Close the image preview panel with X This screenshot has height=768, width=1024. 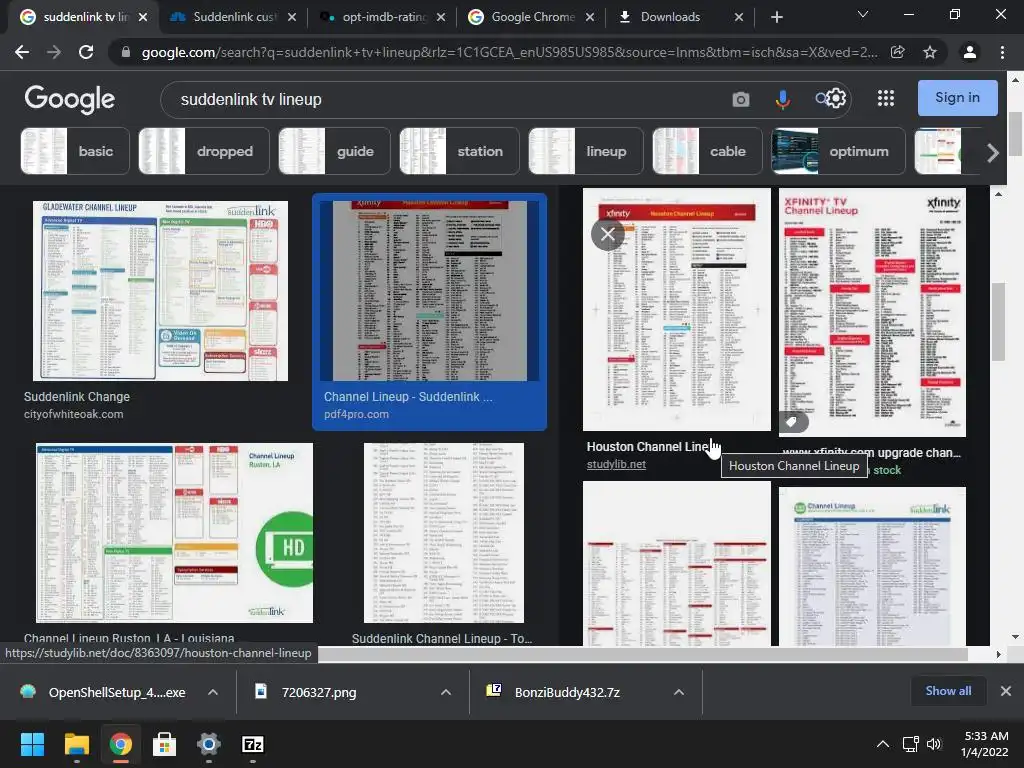pyautogui.click(x=607, y=234)
